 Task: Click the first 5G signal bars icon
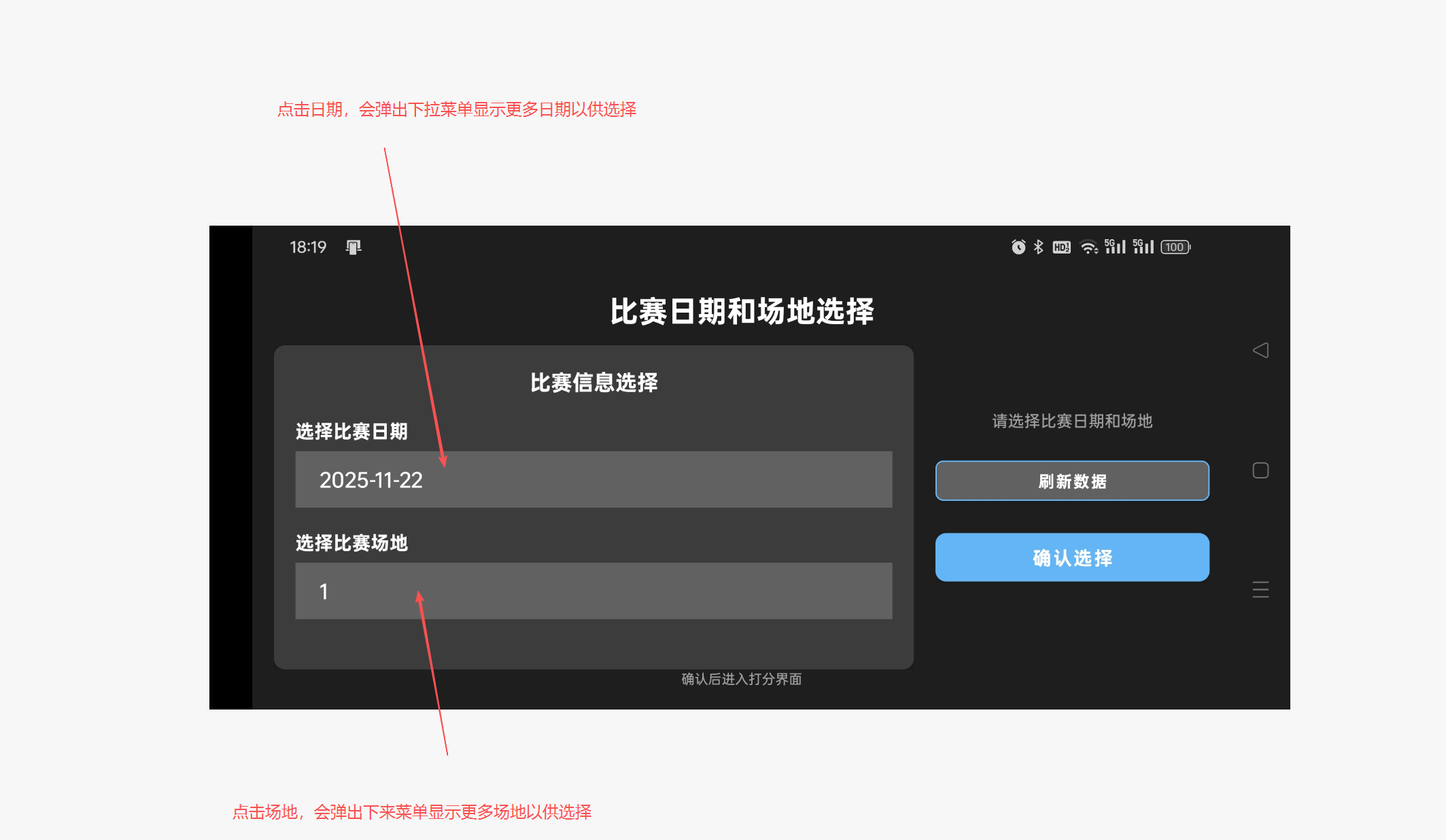1115,247
